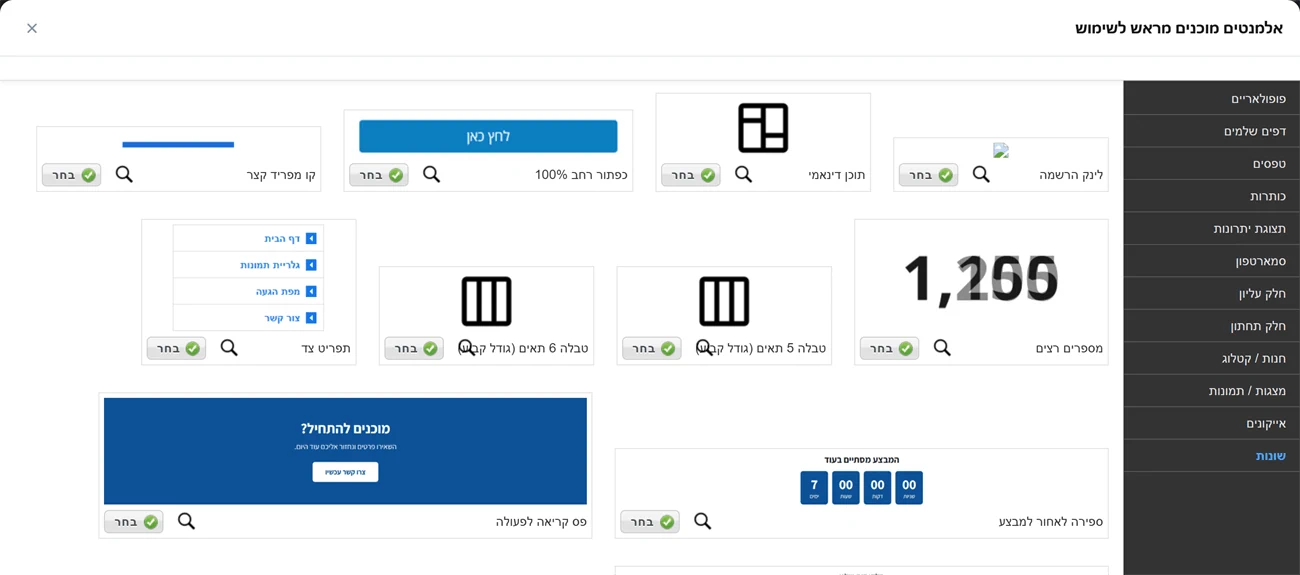Click the כפתור רחב 100% label text
The image size is (1300, 575).
pyautogui.click(x=581, y=175)
